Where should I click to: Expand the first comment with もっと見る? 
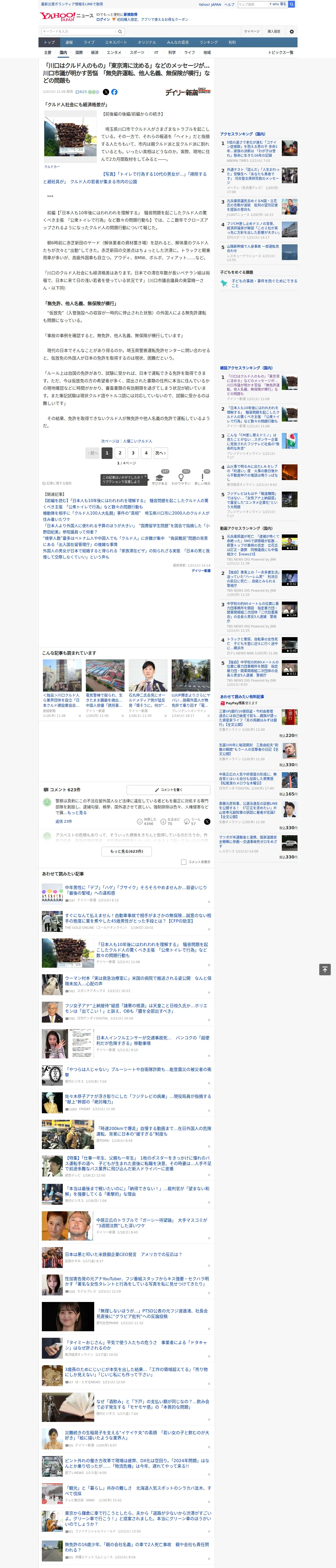(x=77, y=812)
